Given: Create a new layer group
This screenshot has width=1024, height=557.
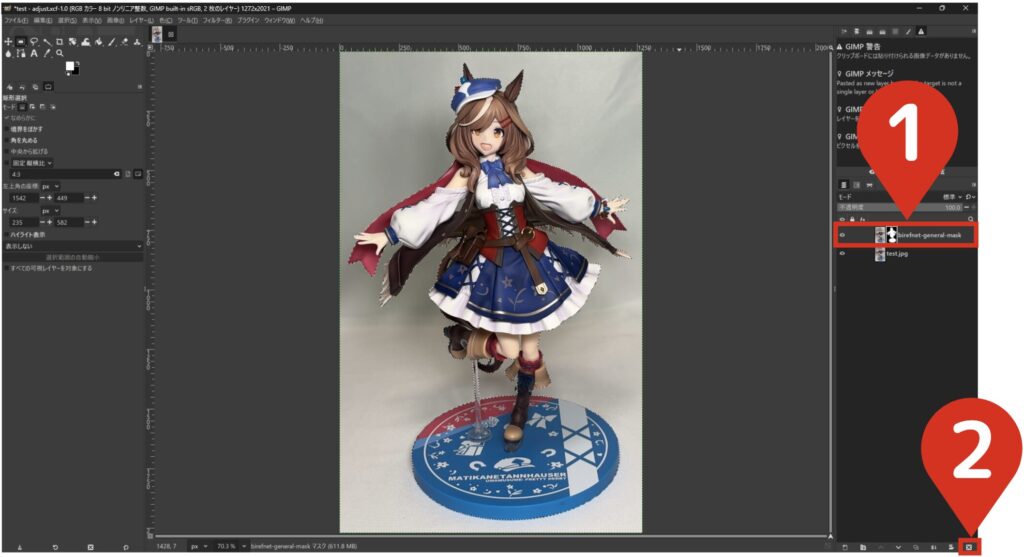Looking at the screenshot, I should tap(863, 547).
